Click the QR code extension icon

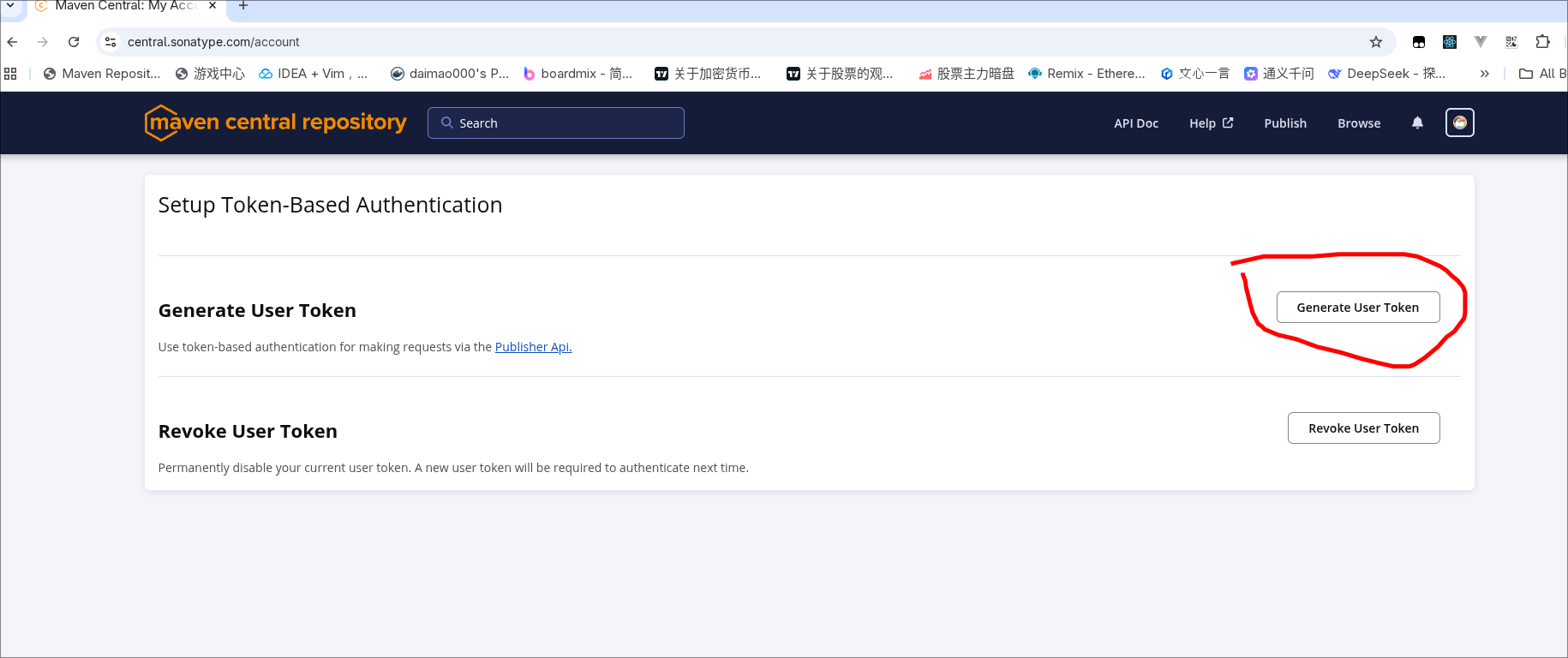point(1511,42)
